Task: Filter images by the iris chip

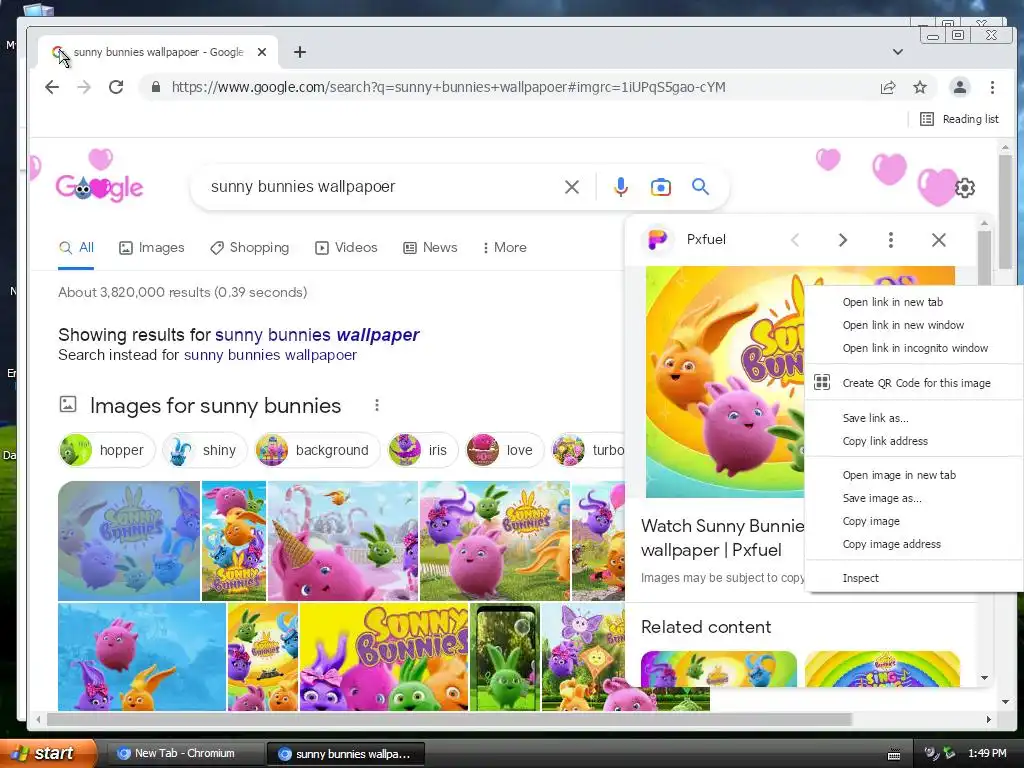Action: pos(422,450)
